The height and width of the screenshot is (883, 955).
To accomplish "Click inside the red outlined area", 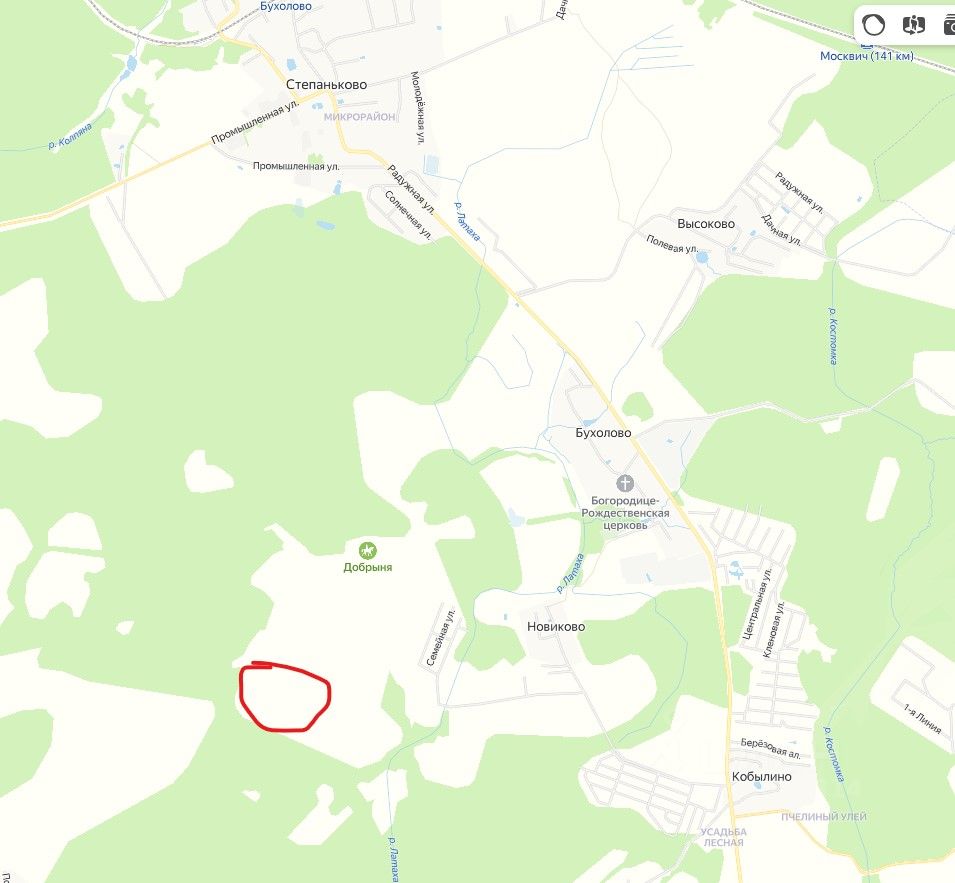I will coord(285,698).
